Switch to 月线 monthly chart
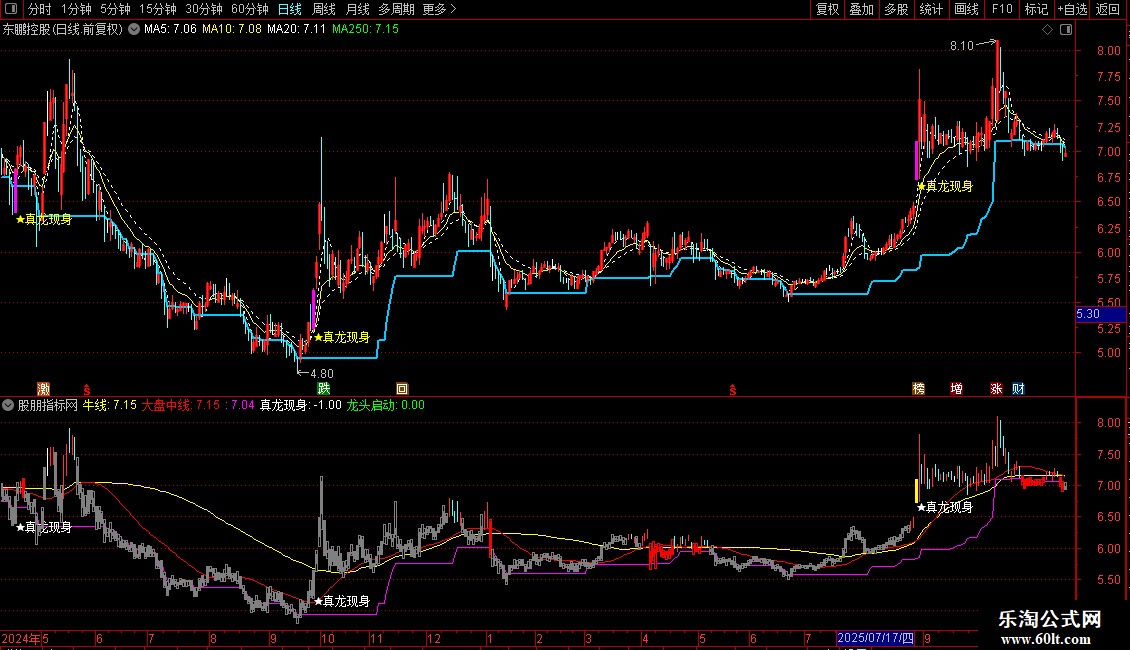The width and height of the screenshot is (1130, 650). click(357, 9)
